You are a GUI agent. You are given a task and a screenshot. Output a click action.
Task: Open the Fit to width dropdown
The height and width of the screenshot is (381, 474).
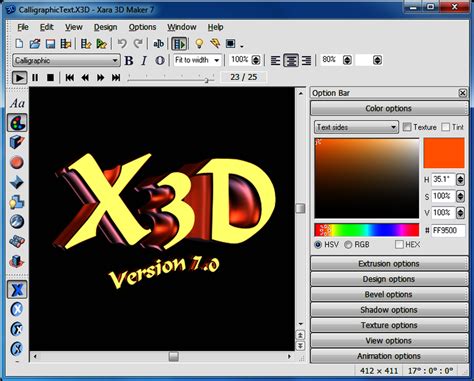tap(197, 60)
